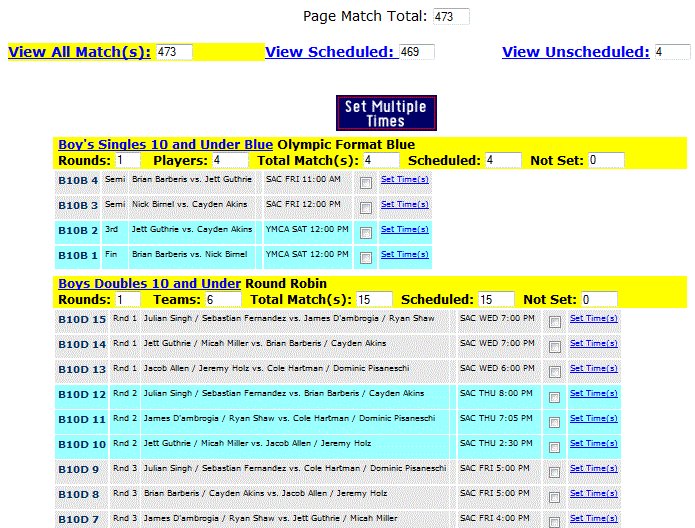This screenshot has width=695, height=528.
Task: Click Set Time(s) for match B10D 12
Action: [593, 393]
